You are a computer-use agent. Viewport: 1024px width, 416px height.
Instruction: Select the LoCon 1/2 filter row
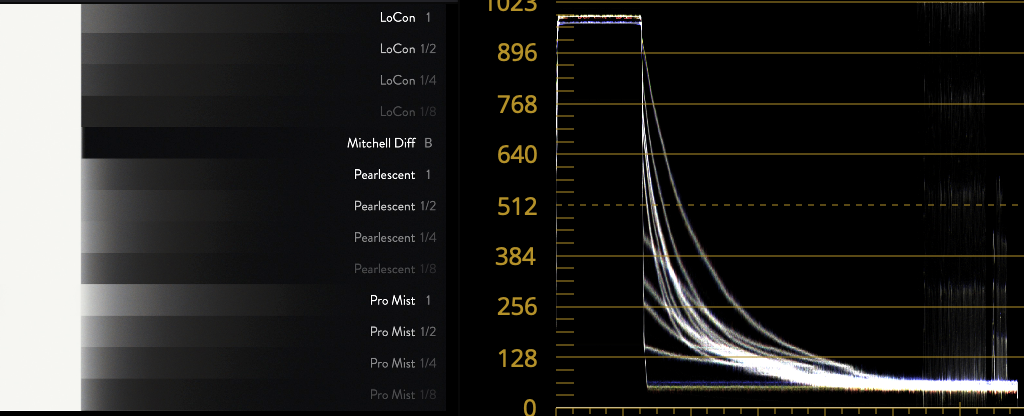click(x=264, y=49)
